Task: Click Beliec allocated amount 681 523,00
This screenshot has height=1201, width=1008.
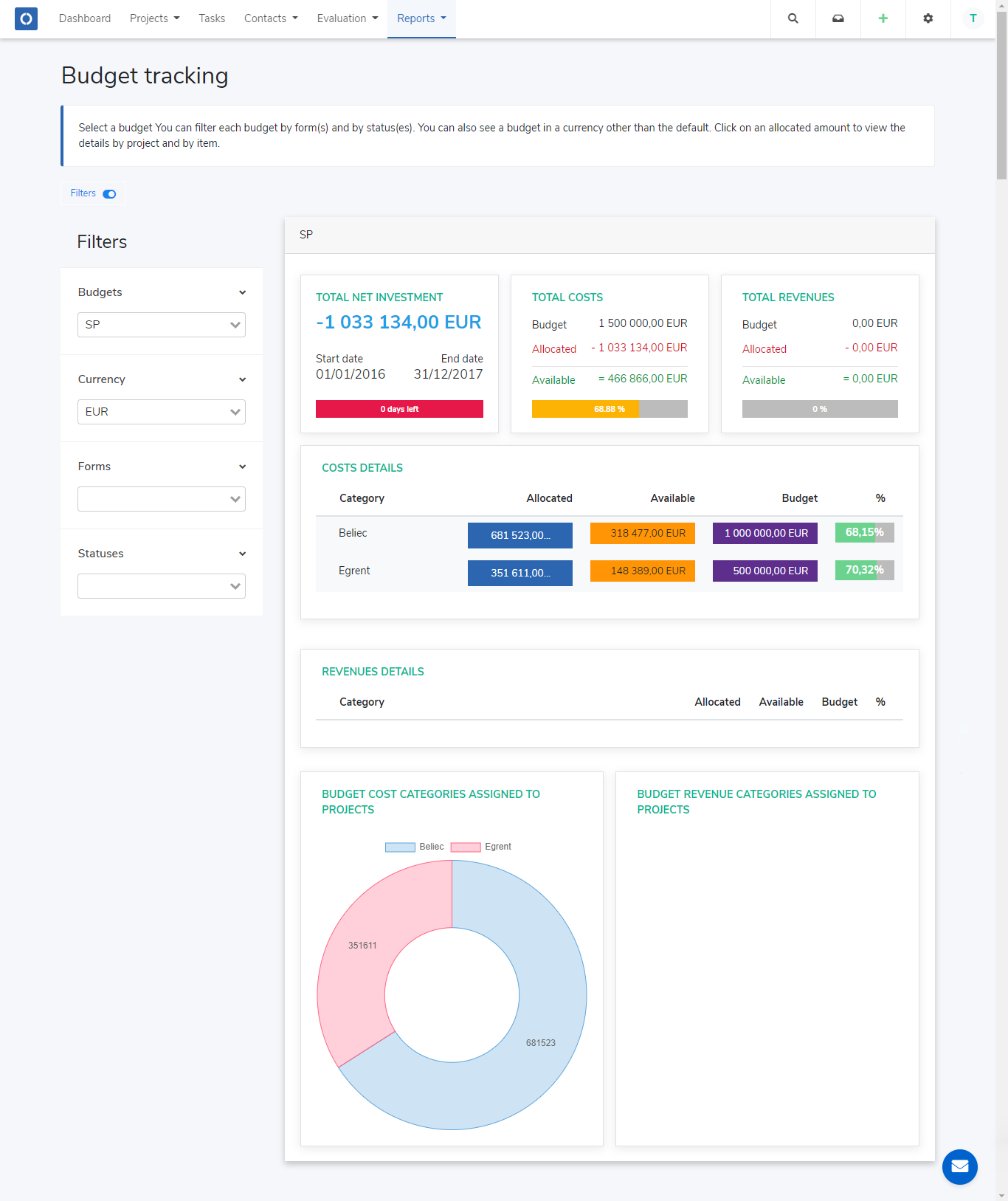Action: 519,535
